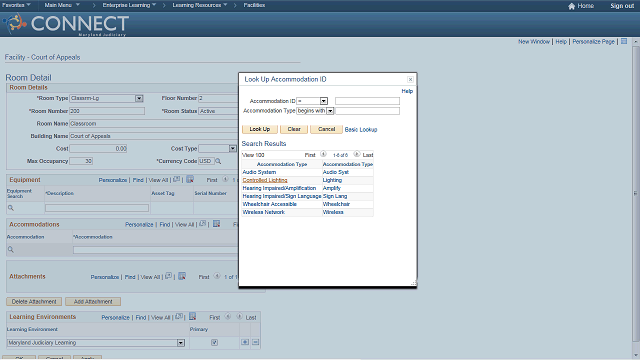Screen dimensions: 640x360
Task: Toggle the Primary checkbox for Maryland Judiciary Learning
Action: click(x=214, y=342)
